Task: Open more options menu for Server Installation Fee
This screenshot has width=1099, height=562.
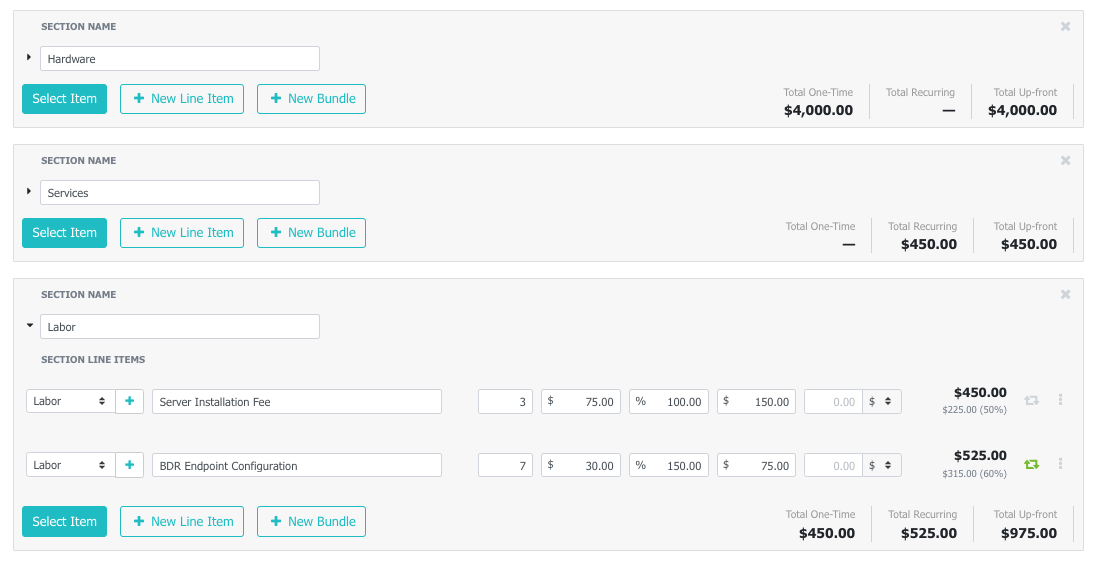Action: coord(1060,399)
